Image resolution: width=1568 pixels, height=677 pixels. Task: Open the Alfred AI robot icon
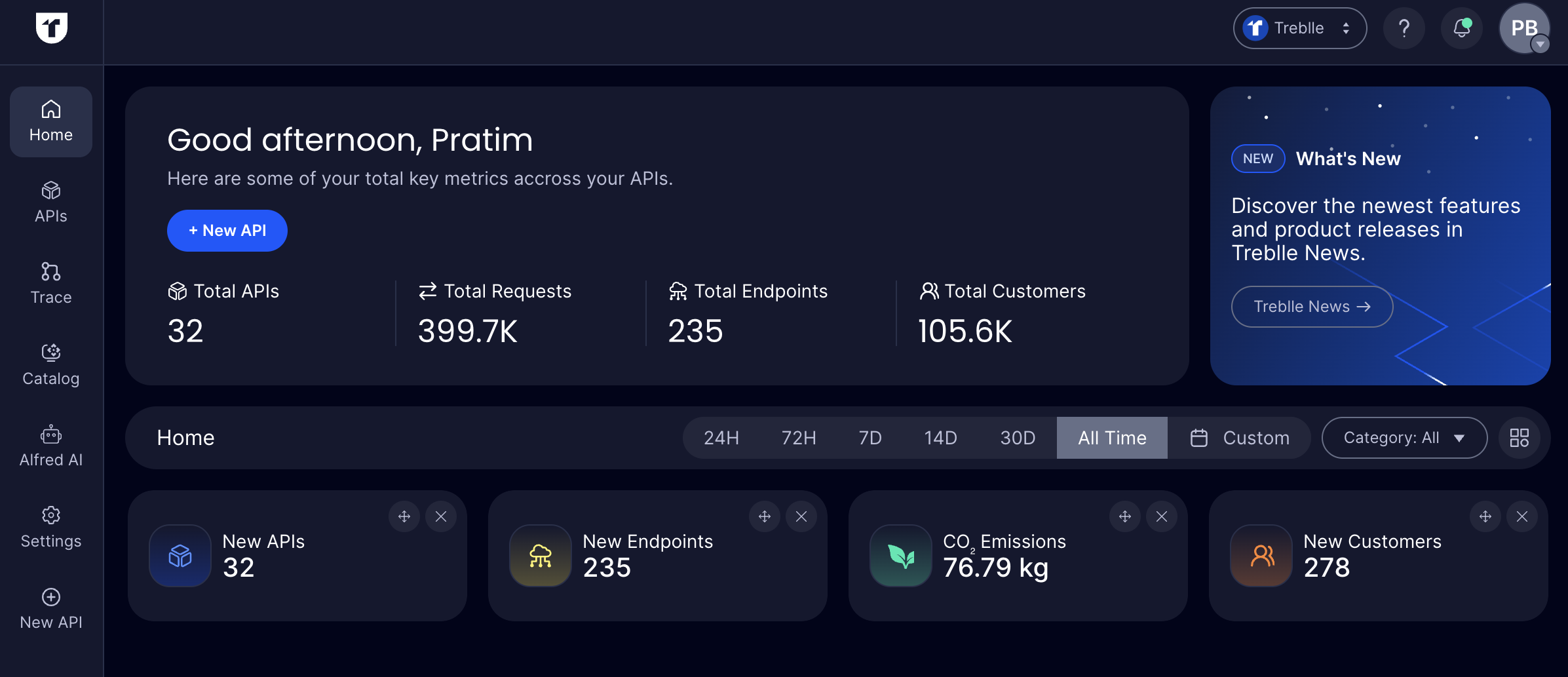[51, 435]
